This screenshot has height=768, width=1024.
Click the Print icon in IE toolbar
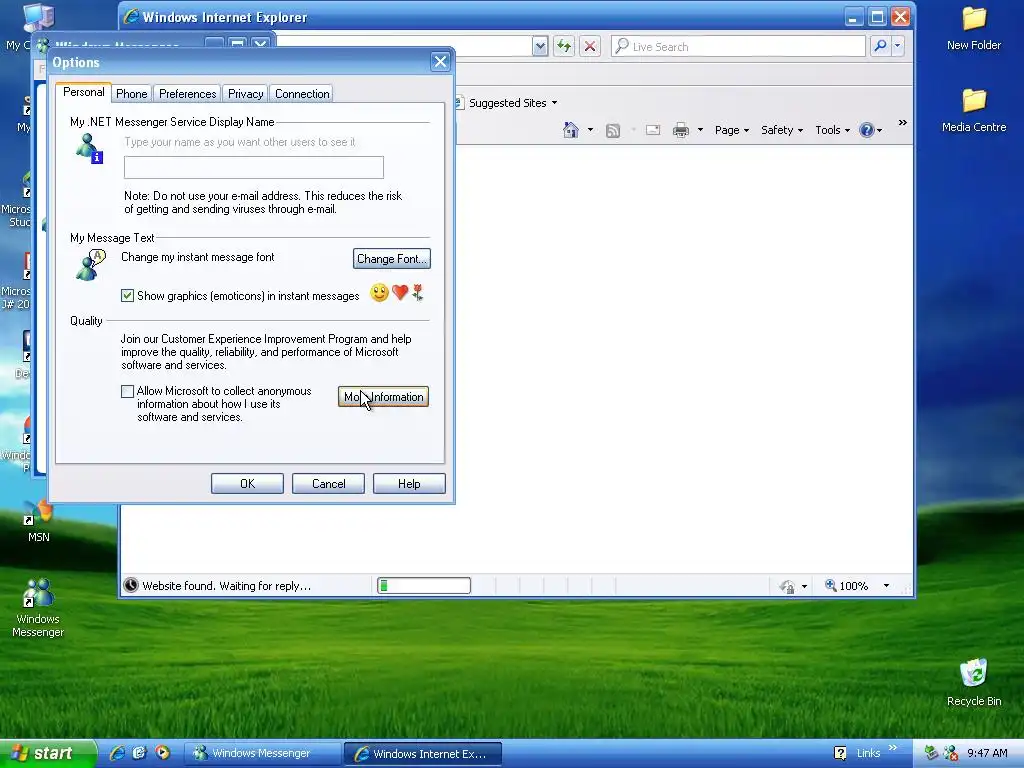coord(681,130)
